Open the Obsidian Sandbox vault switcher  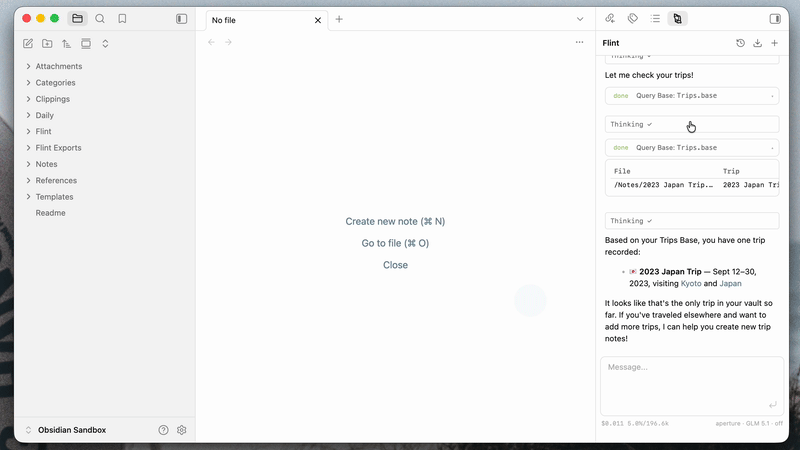point(66,430)
